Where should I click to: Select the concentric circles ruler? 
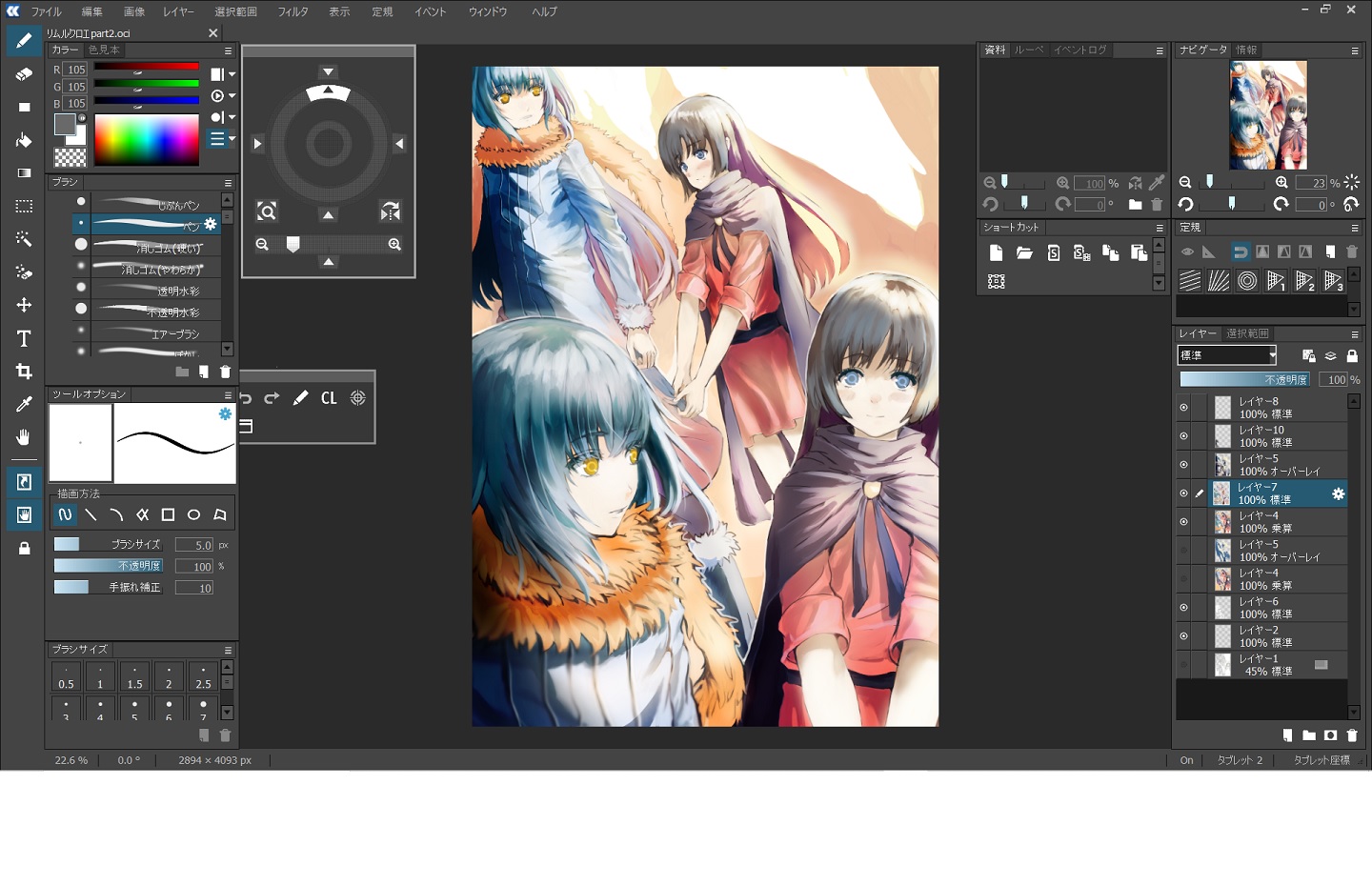(1247, 280)
